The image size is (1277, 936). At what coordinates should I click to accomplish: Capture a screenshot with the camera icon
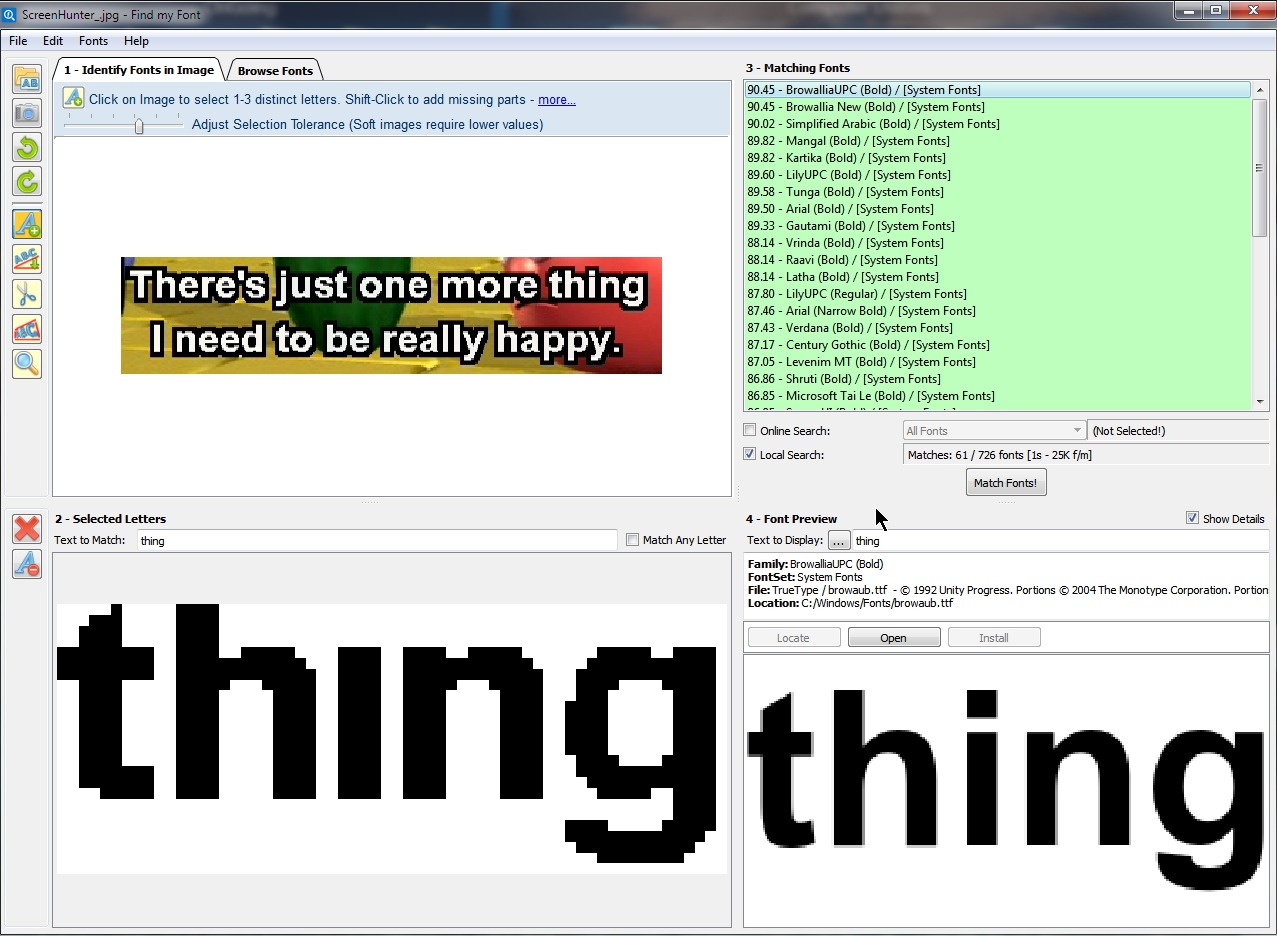point(27,113)
